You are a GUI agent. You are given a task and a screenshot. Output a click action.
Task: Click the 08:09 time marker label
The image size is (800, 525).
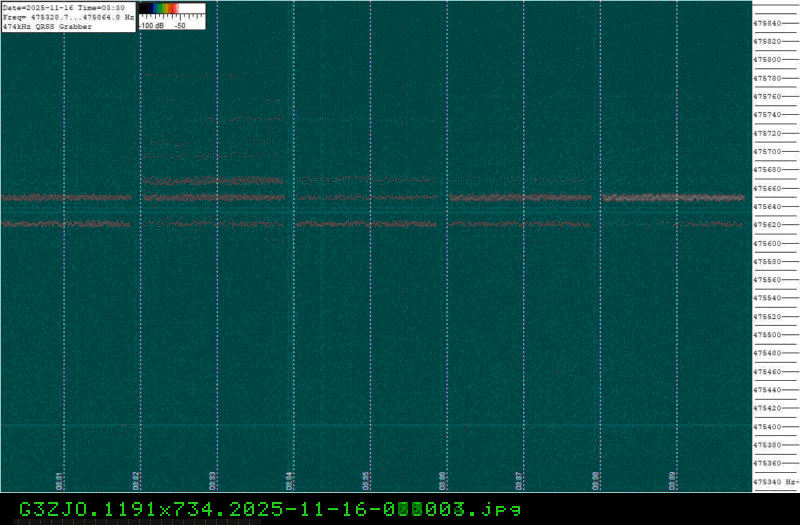tap(673, 480)
